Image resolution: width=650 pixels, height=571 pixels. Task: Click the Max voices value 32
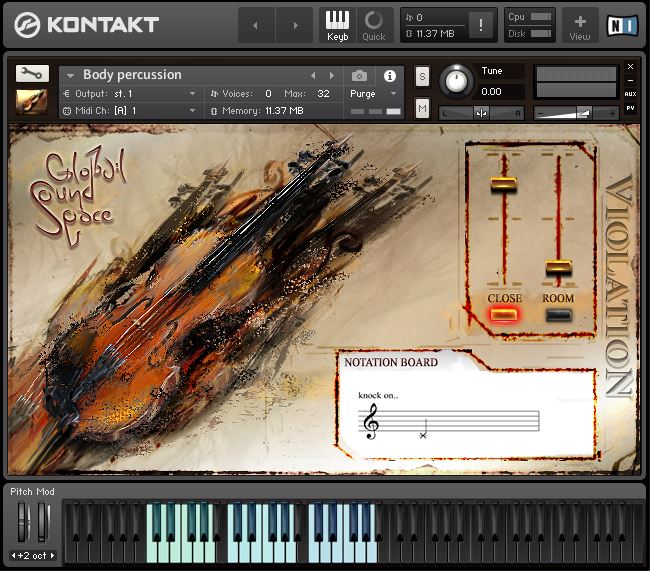click(x=323, y=94)
